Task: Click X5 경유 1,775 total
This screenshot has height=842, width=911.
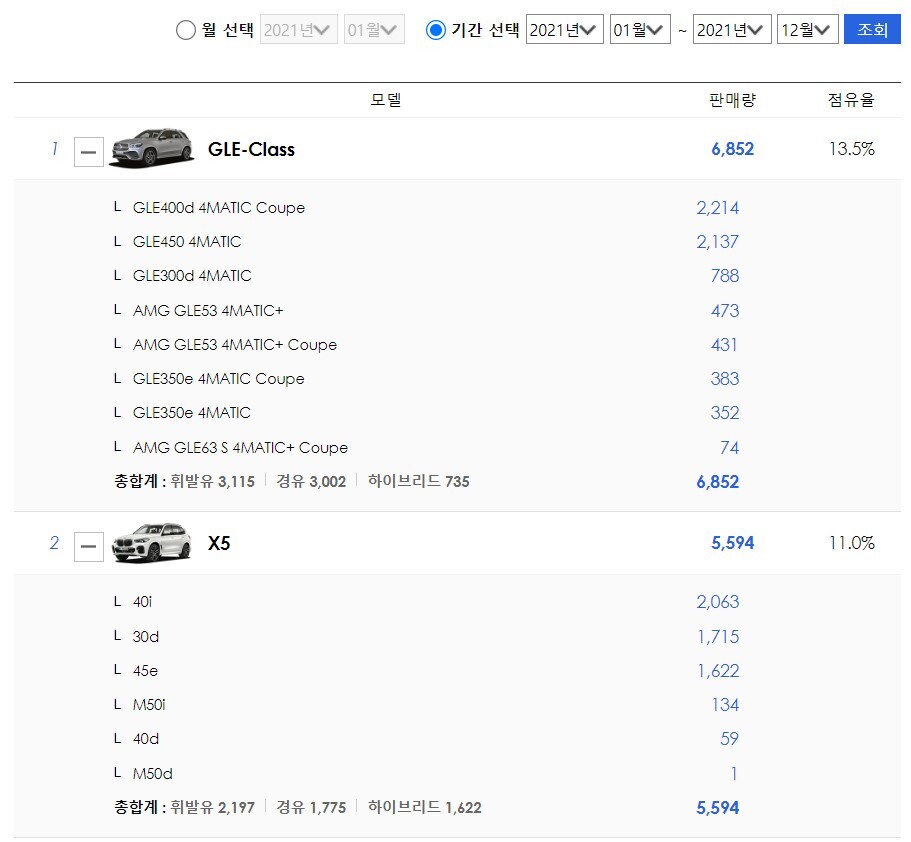Action: [311, 807]
